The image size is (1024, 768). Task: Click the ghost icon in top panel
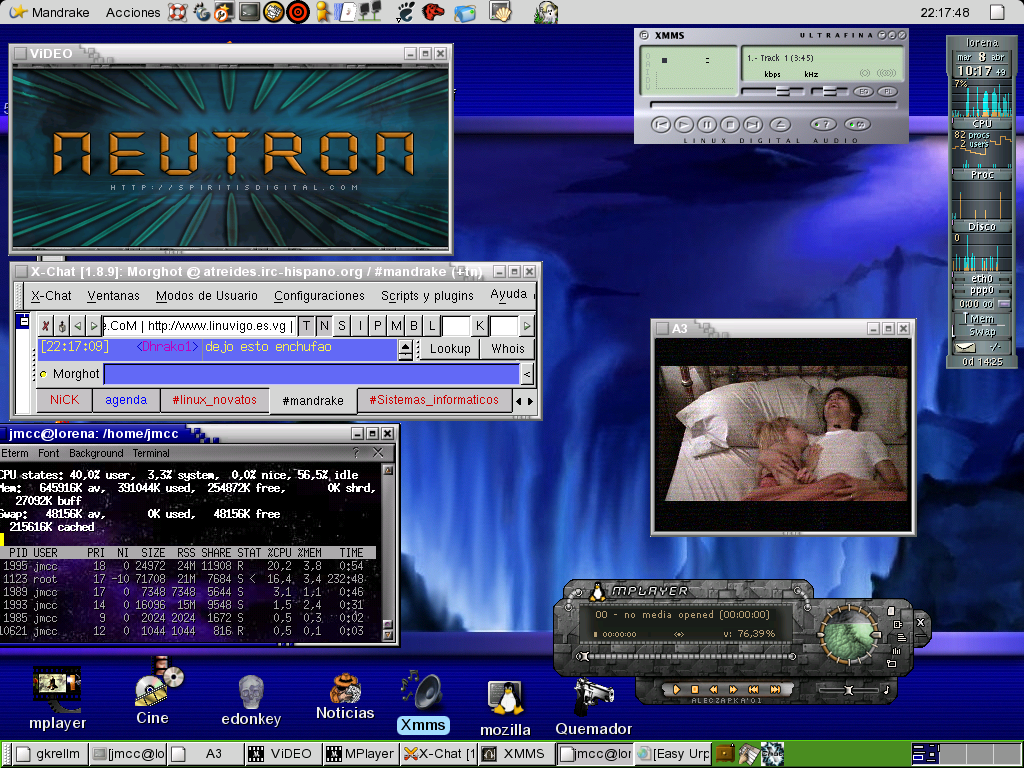click(545, 12)
